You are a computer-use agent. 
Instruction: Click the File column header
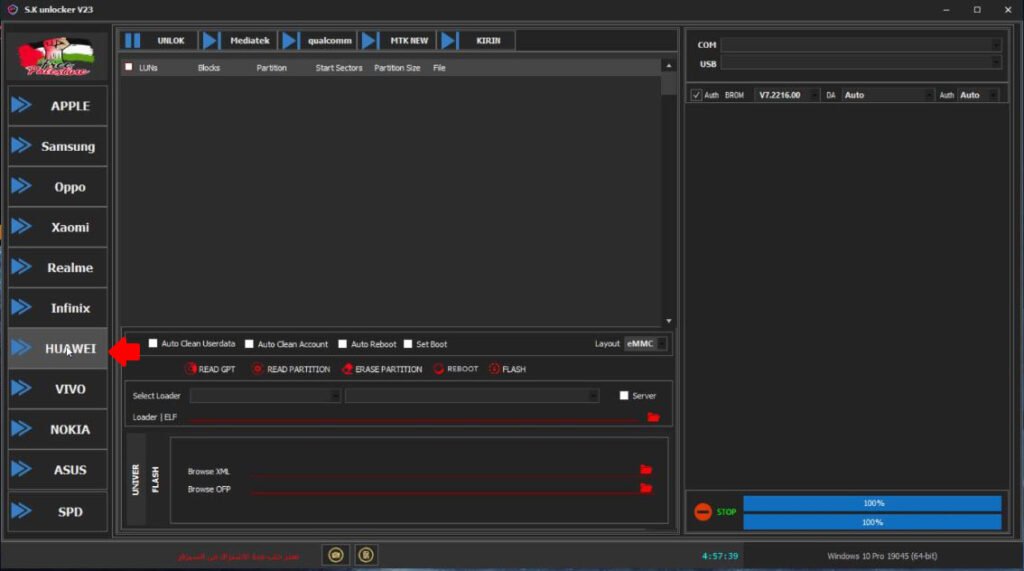pyautogui.click(x=439, y=68)
